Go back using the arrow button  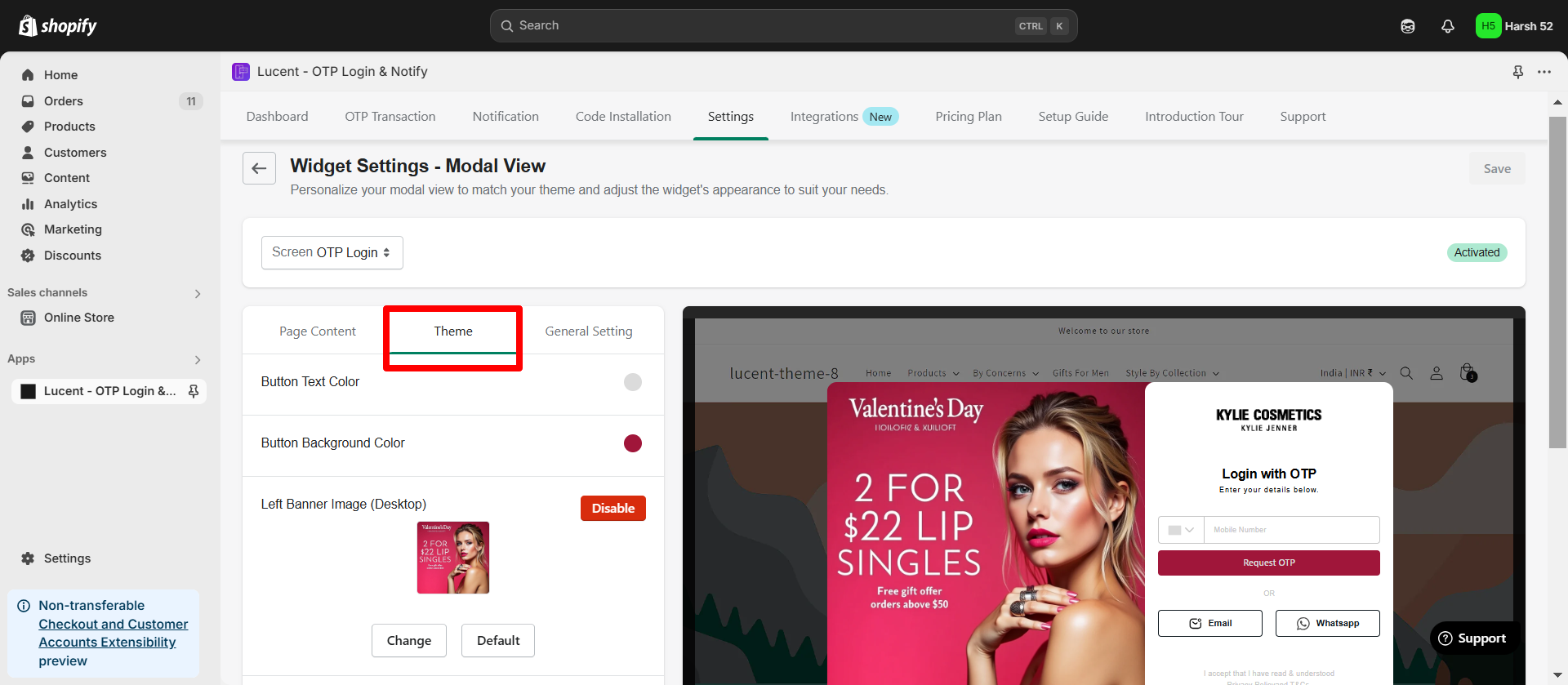point(259,168)
